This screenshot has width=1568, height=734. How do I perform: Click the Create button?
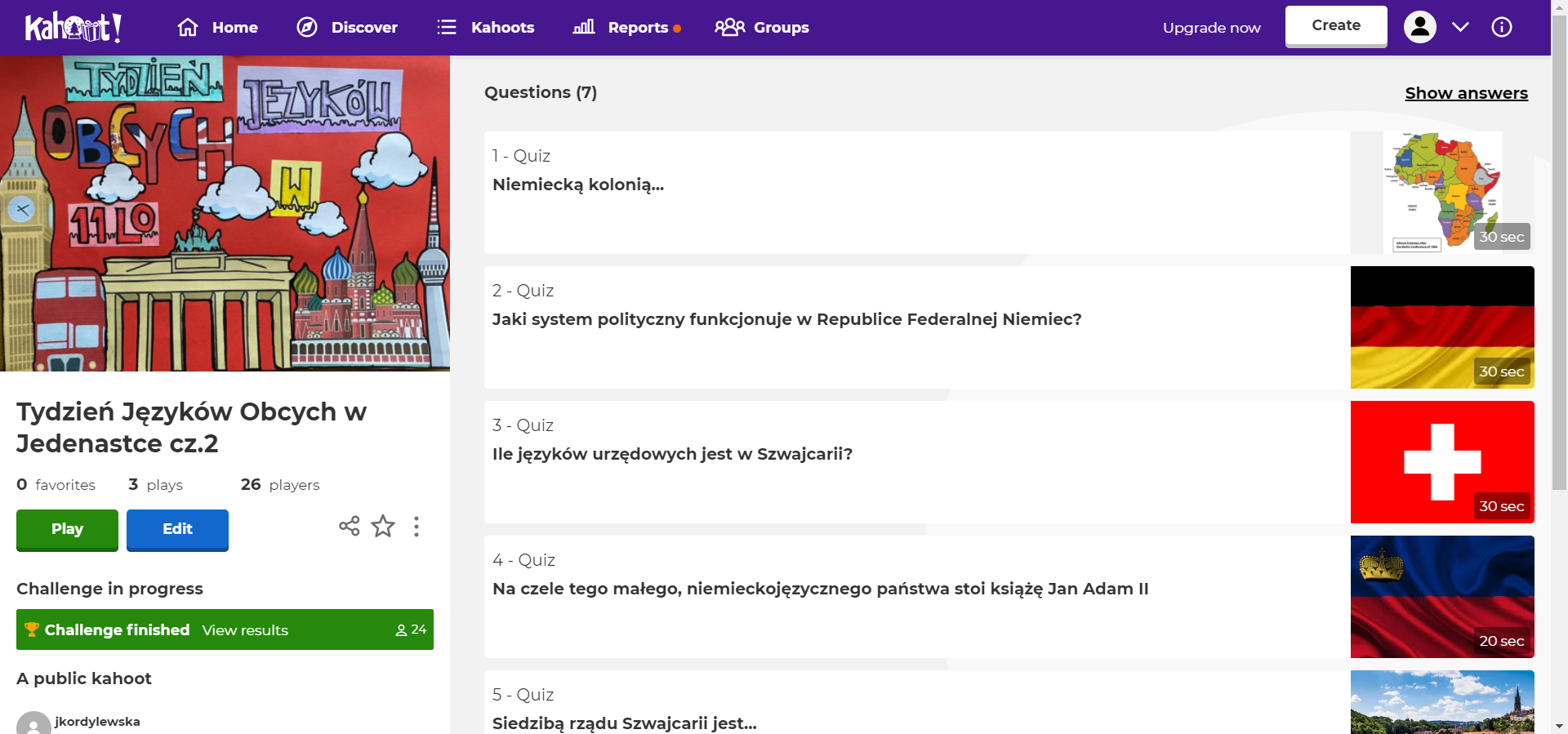[x=1336, y=26]
